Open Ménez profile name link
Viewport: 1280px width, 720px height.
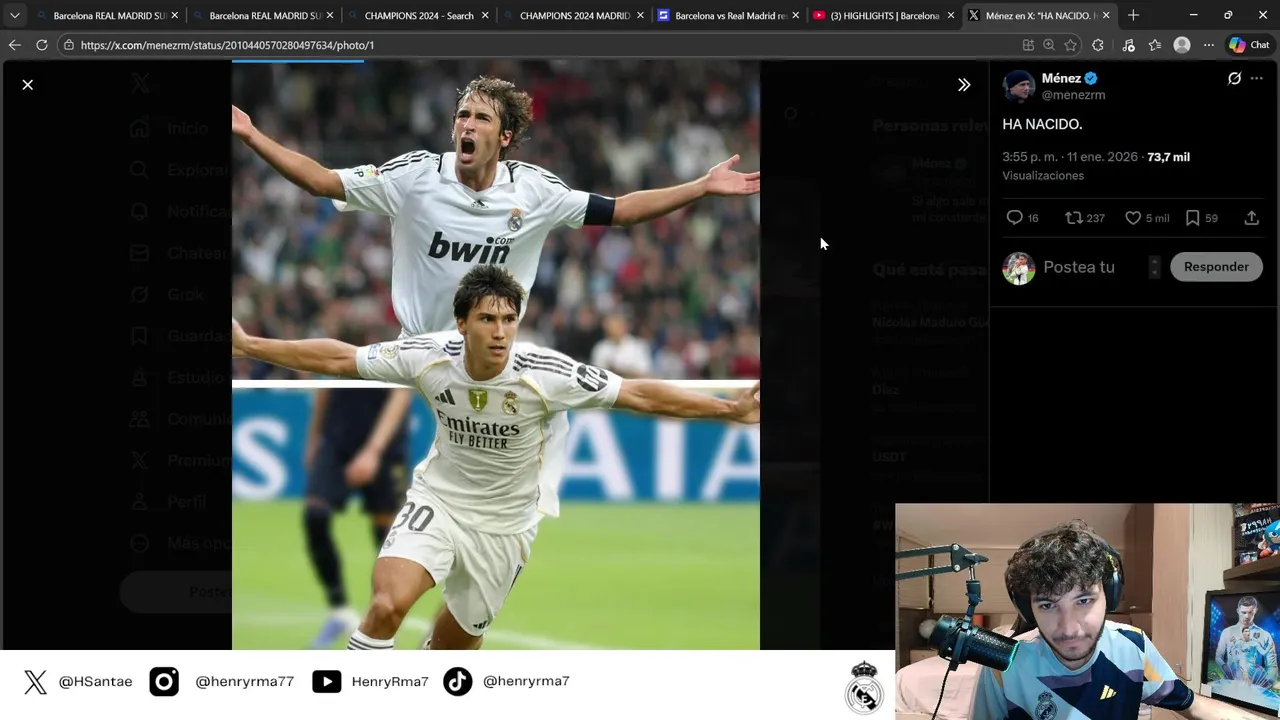click(x=1061, y=78)
